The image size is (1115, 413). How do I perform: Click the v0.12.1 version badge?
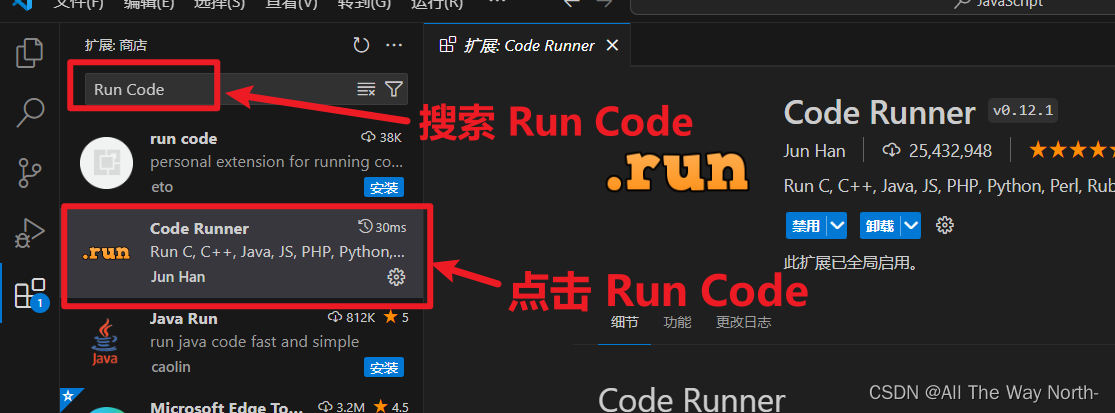click(x=1023, y=111)
